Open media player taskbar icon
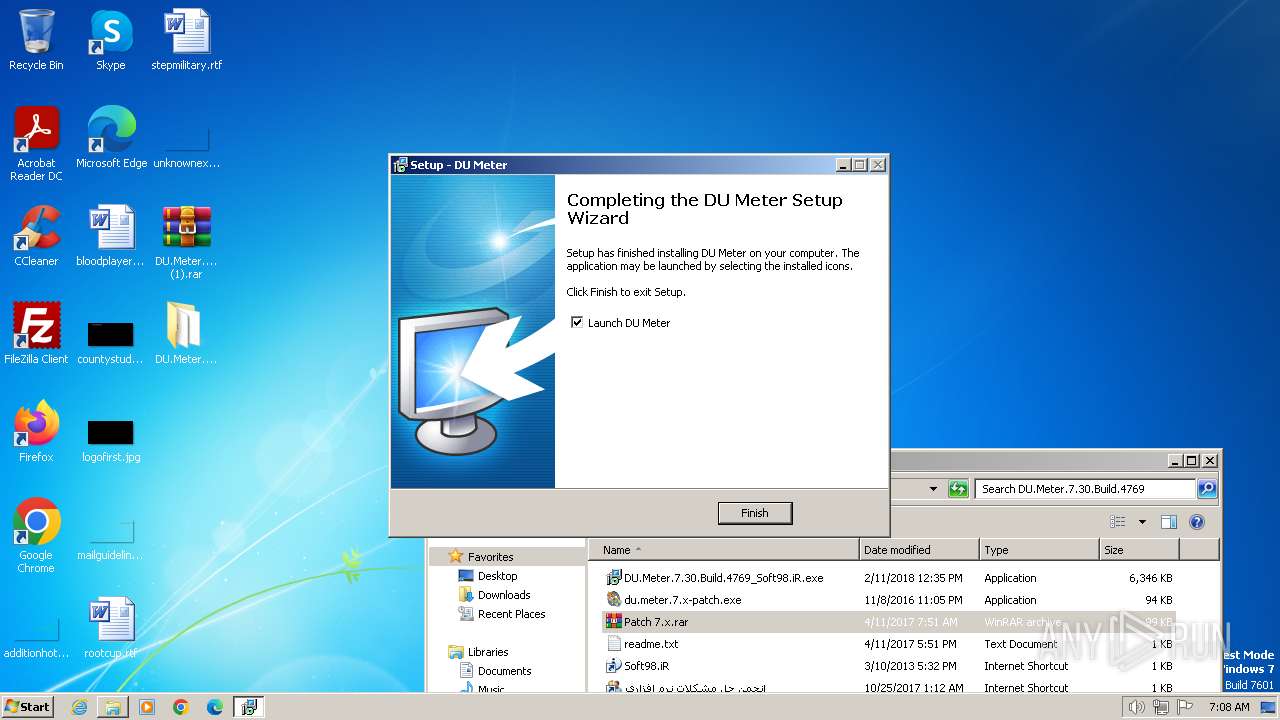This screenshot has height=720, width=1280. (147, 707)
